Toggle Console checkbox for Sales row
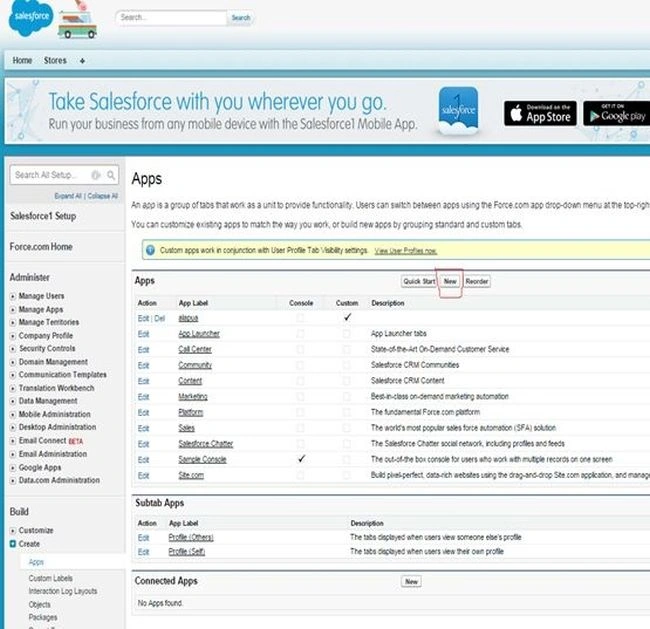This screenshot has width=650, height=629. point(300,428)
